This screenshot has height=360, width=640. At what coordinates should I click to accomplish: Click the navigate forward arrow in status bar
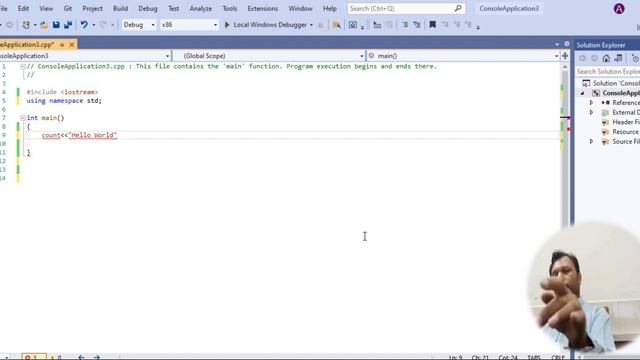click(96, 357)
